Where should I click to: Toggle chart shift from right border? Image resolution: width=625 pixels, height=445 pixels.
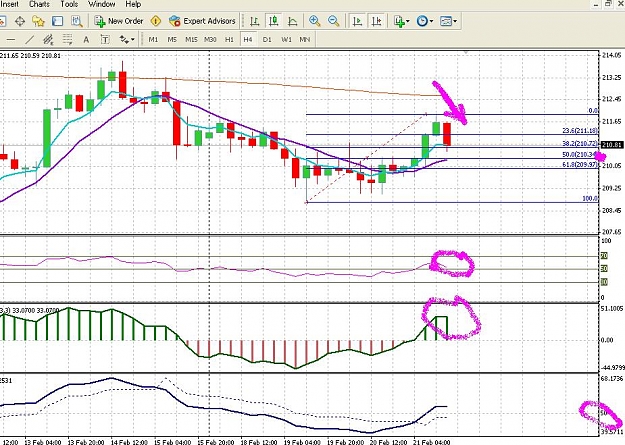coord(377,21)
